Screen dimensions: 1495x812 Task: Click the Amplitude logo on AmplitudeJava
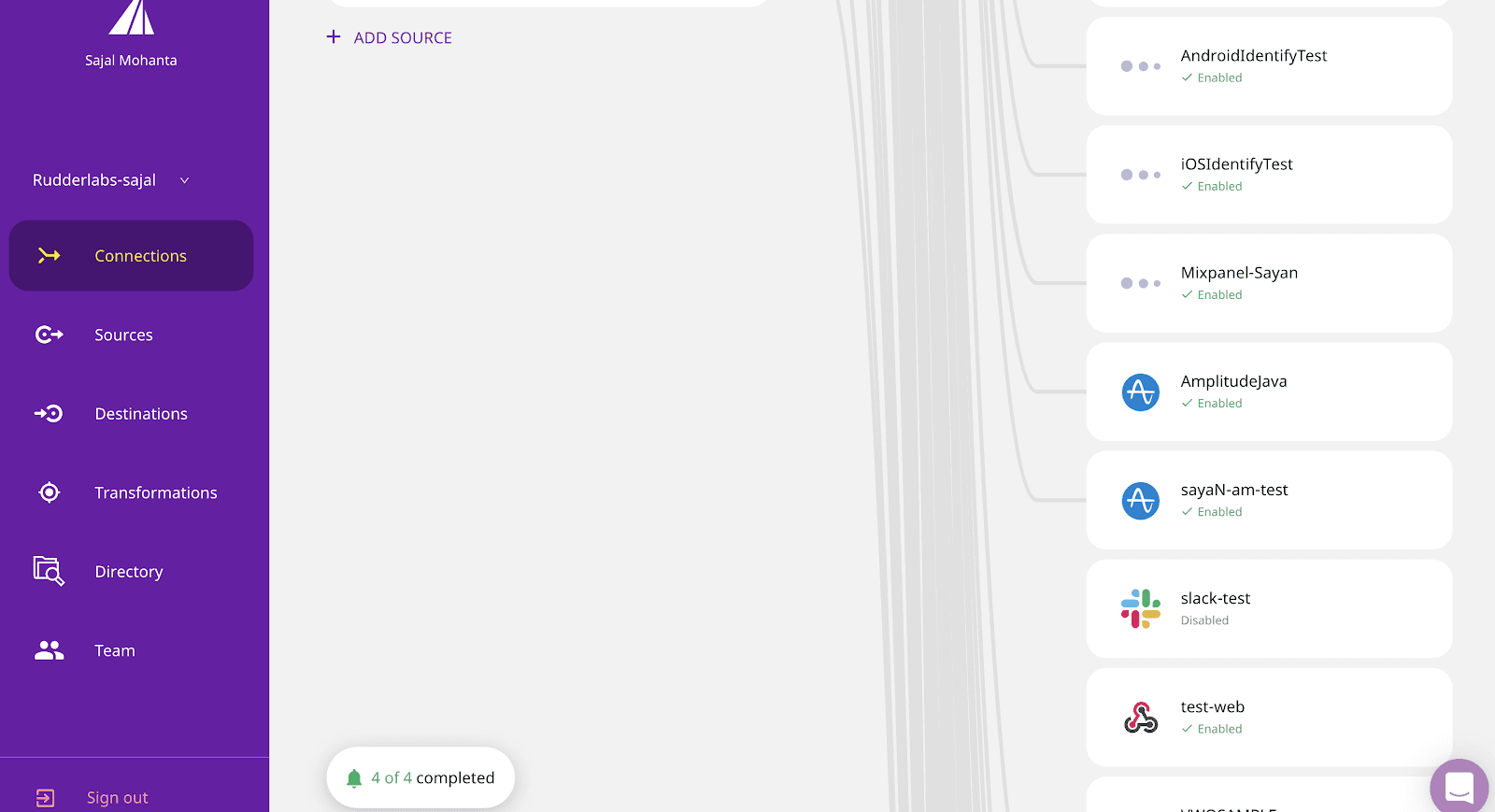click(x=1140, y=392)
